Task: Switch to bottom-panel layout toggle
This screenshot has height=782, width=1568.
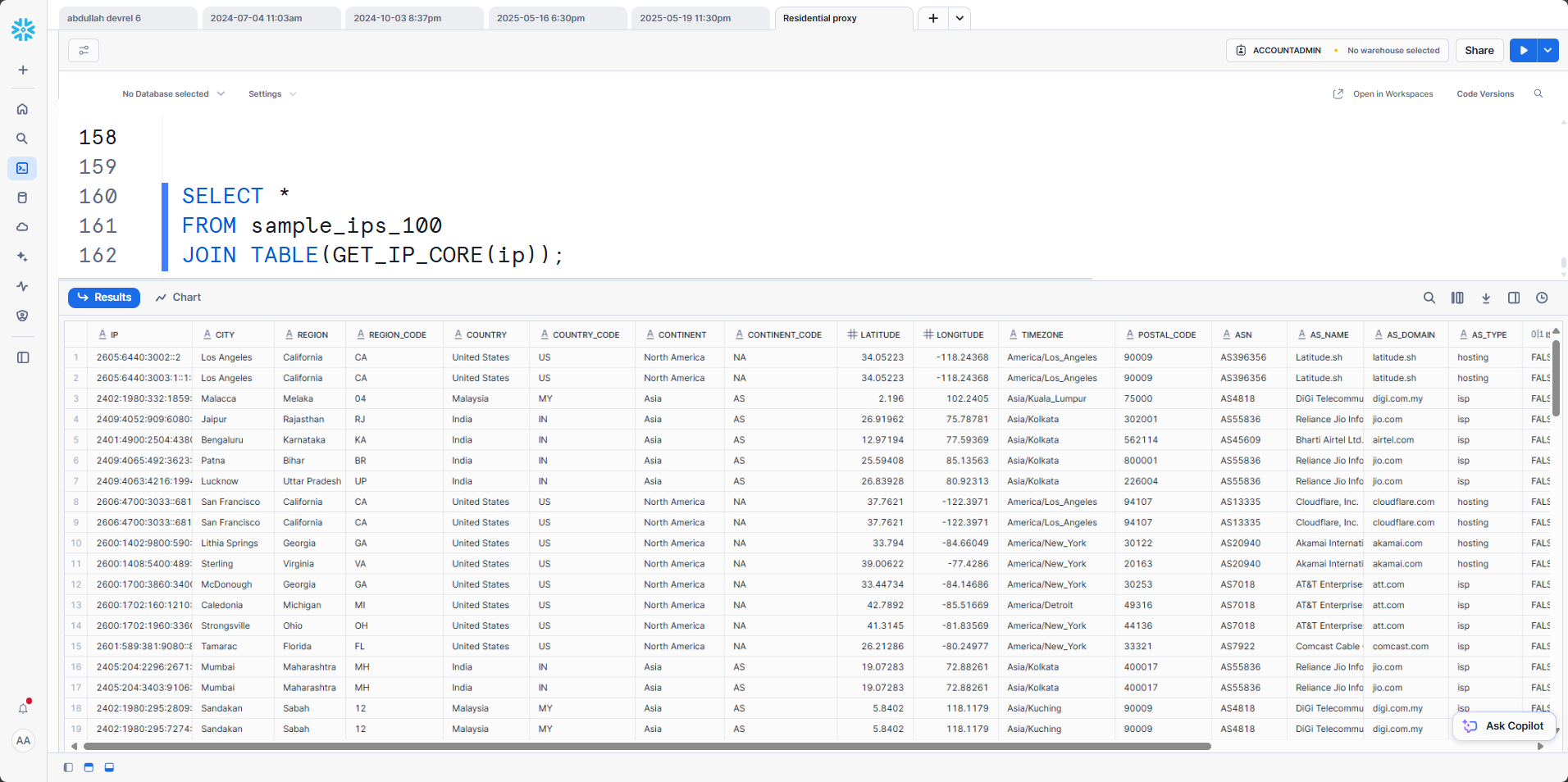Action: coord(109,767)
